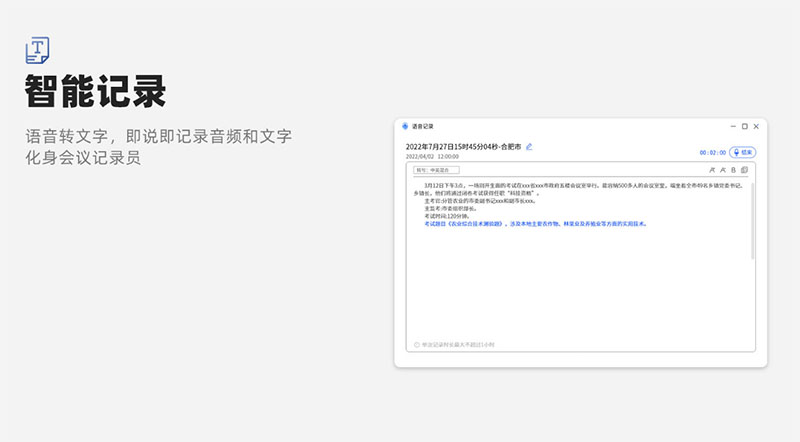The height and width of the screenshot is (442, 800).
Task: Click the blue highlighted line starting 考试题目
Action: tap(535, 224)
